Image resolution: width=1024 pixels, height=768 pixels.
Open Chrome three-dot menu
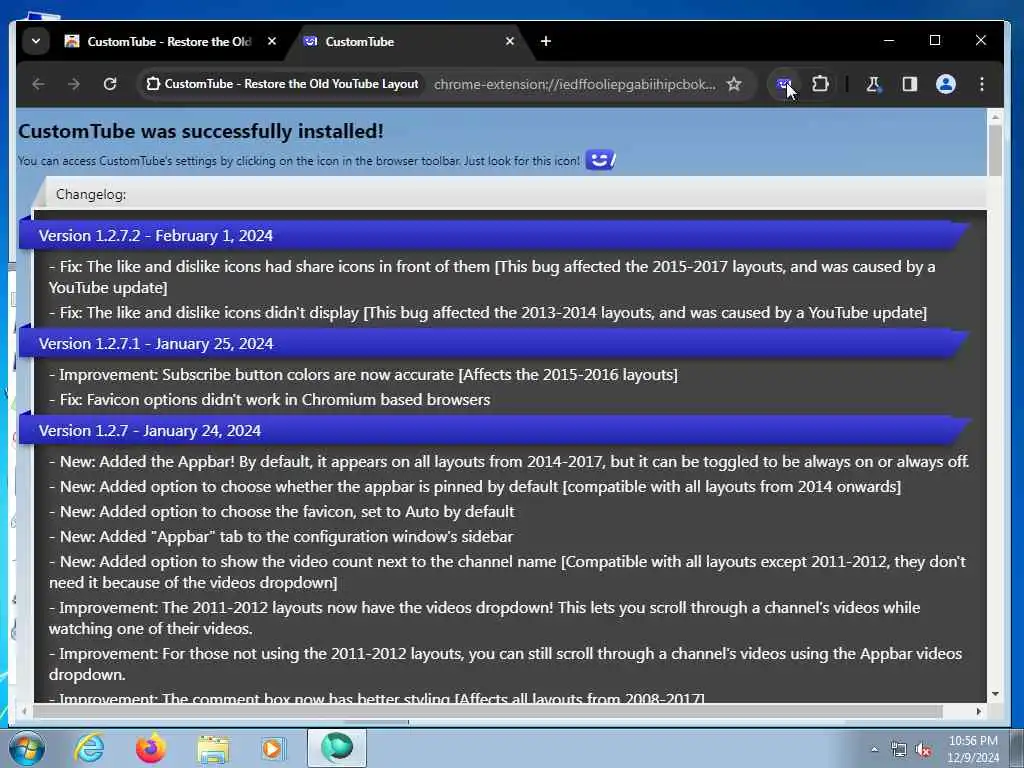pos(982,84)
